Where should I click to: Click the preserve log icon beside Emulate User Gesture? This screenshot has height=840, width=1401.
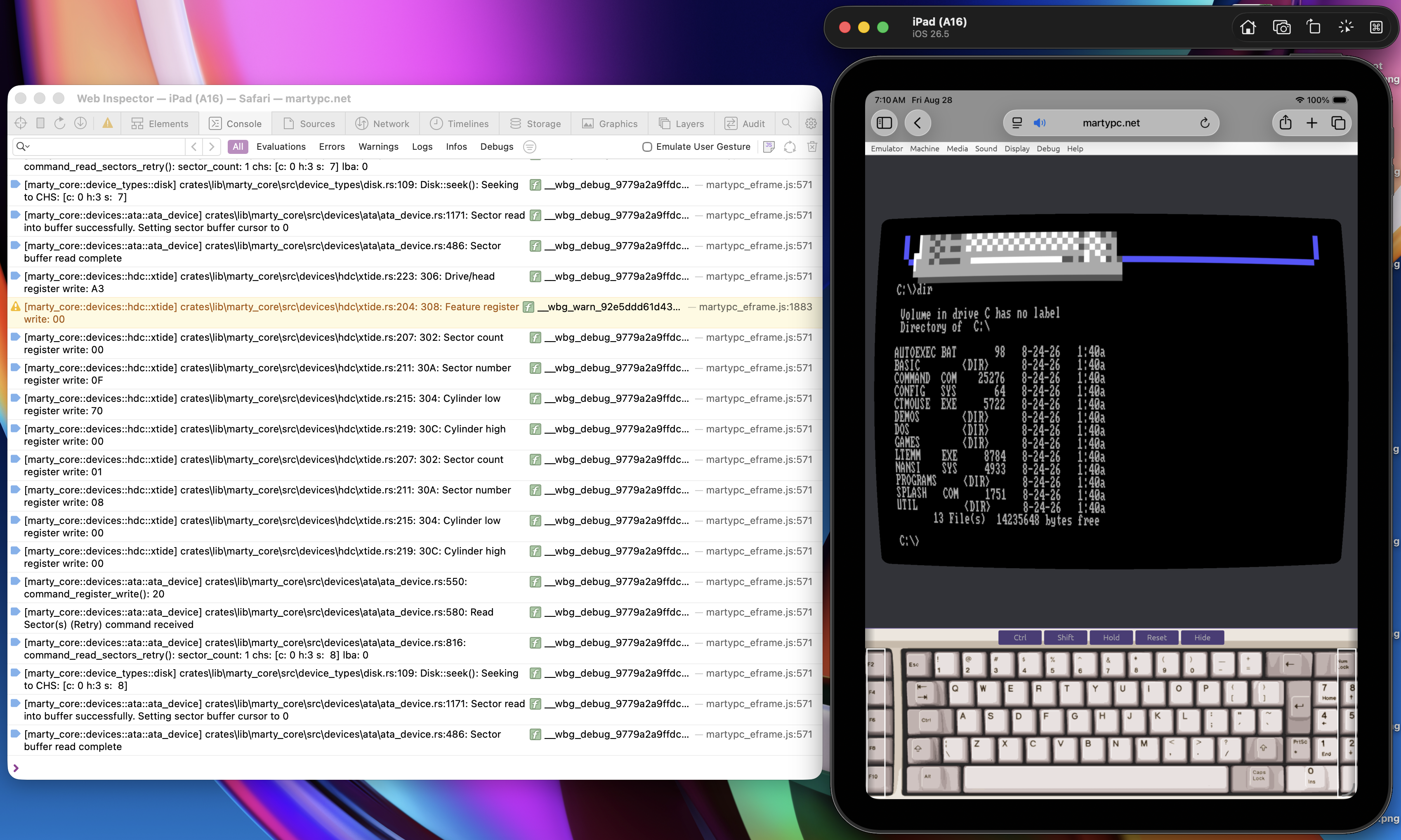[769, 146]
